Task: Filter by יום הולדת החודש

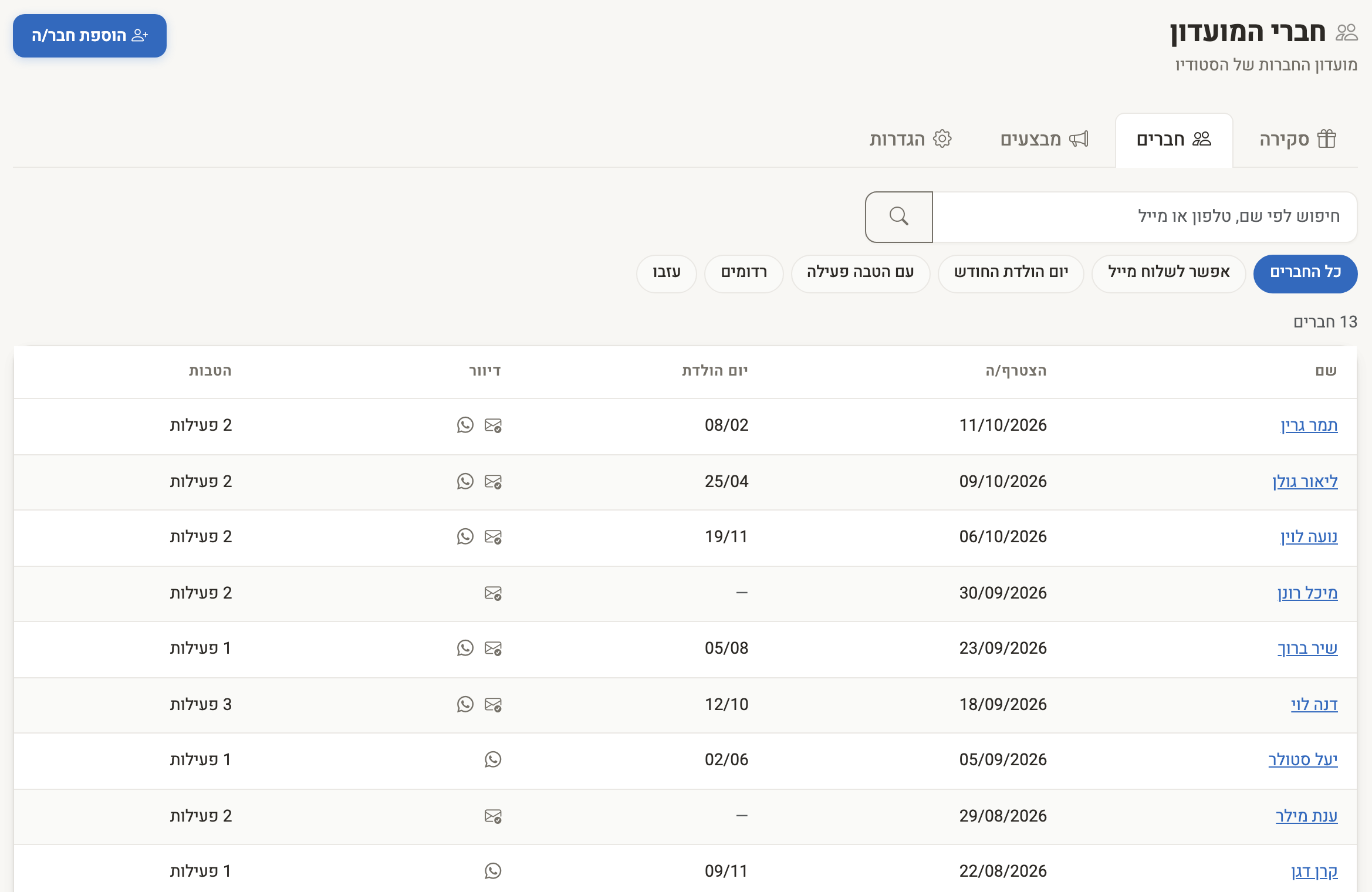Action: [x=1011, y=273]
